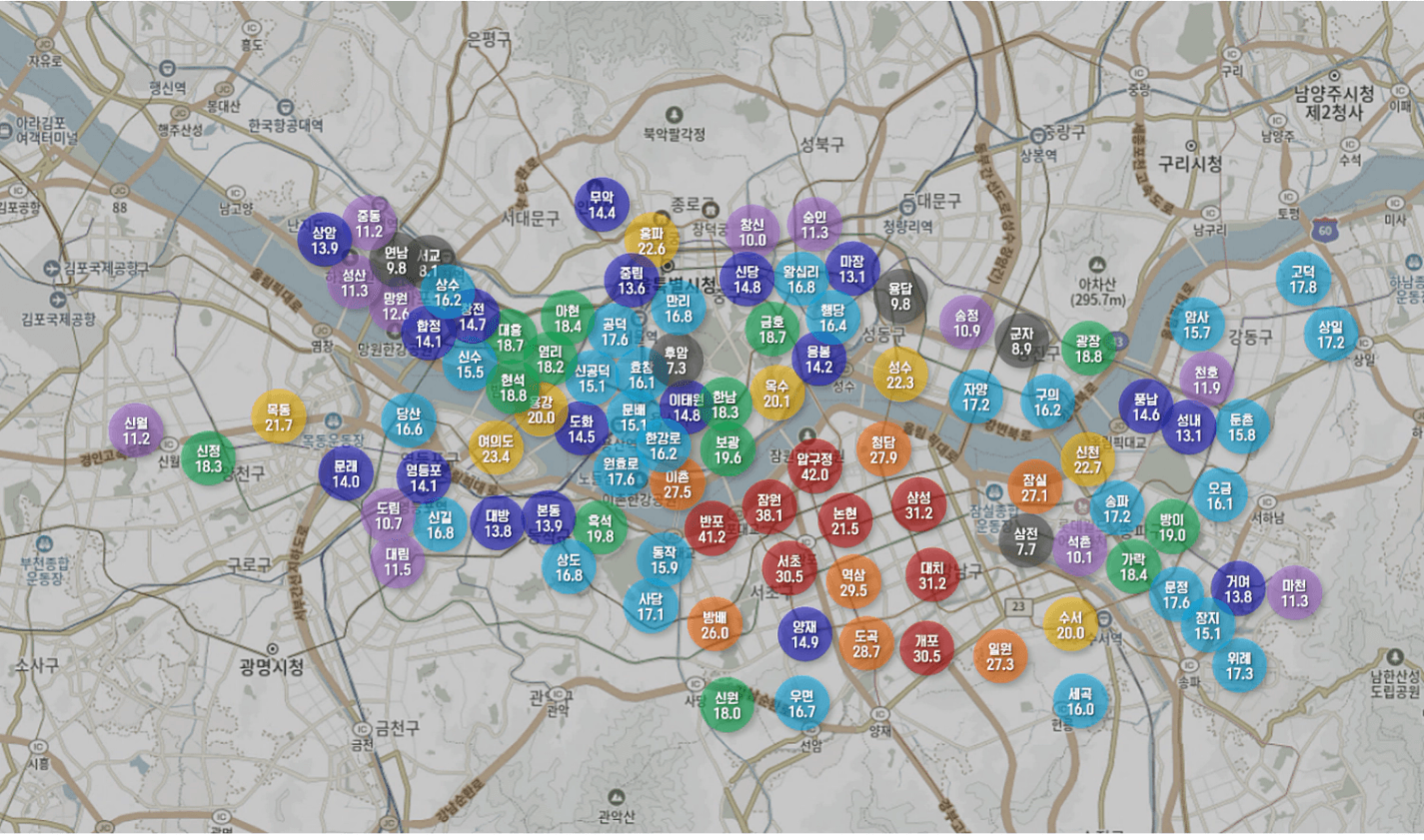The width and height of the screenshot is (1424, 840).
Task: Select the 후암 7.3 gray bubble
Action: pos(677,360)
